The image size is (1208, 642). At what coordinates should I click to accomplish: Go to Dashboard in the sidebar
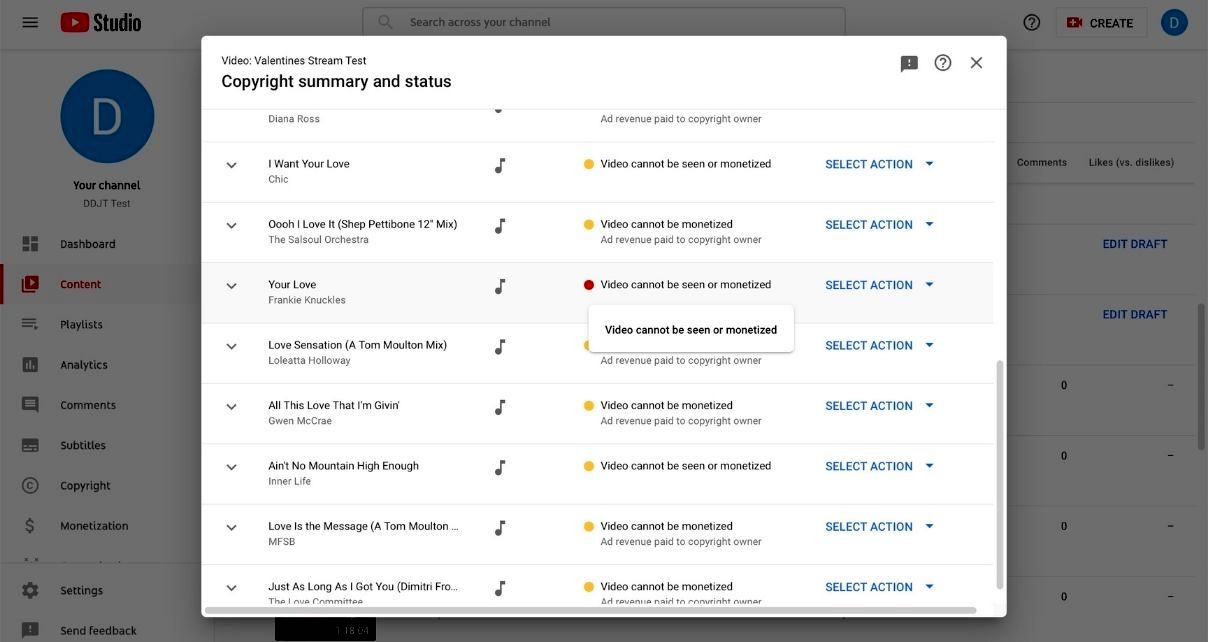pos(87,244)
